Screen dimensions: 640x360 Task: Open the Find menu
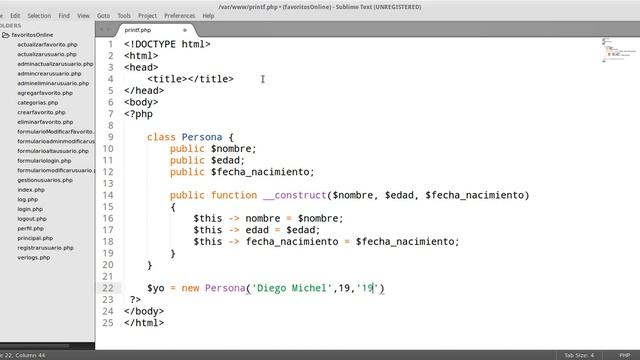tap(64, 16)
